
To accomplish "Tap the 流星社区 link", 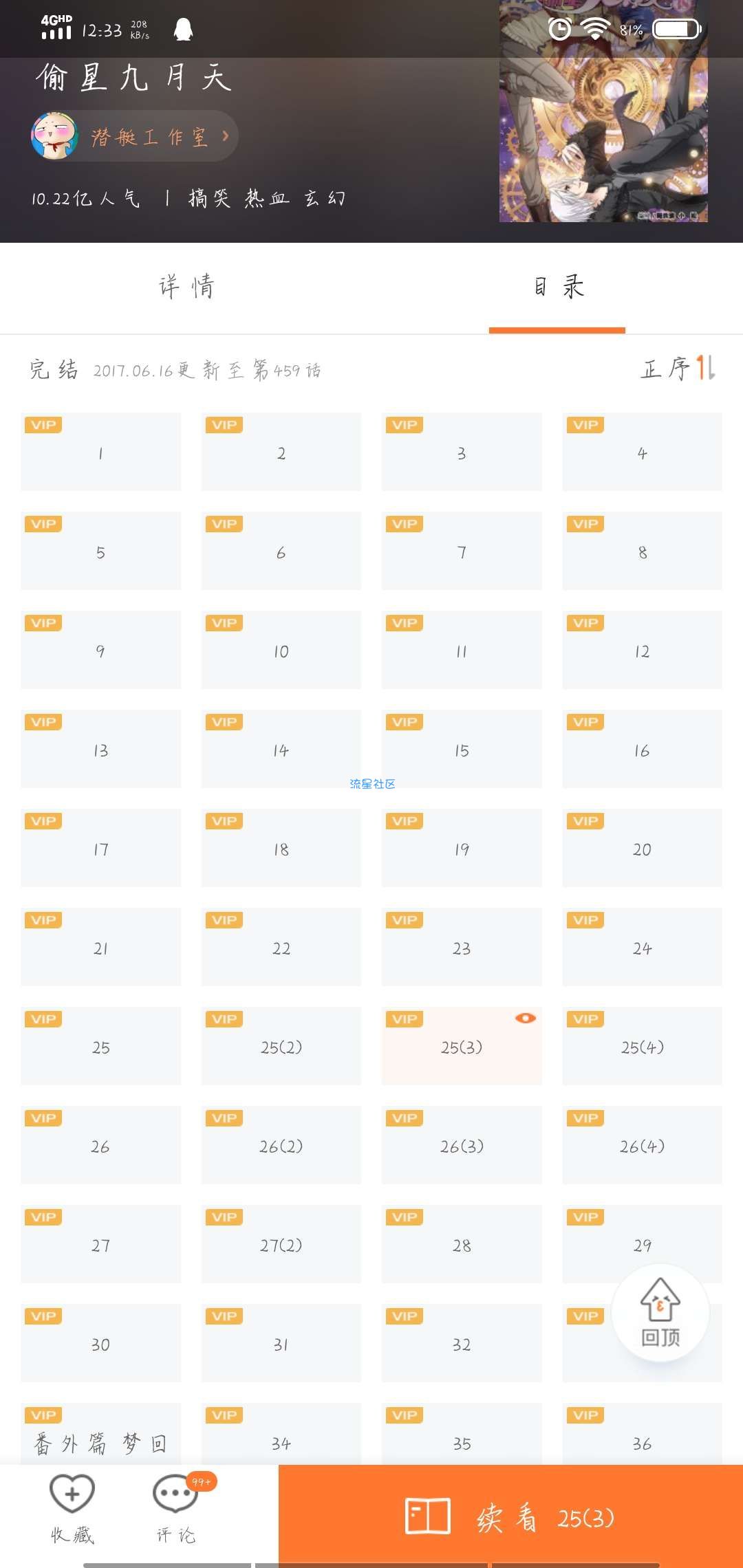I will [372, 784].
